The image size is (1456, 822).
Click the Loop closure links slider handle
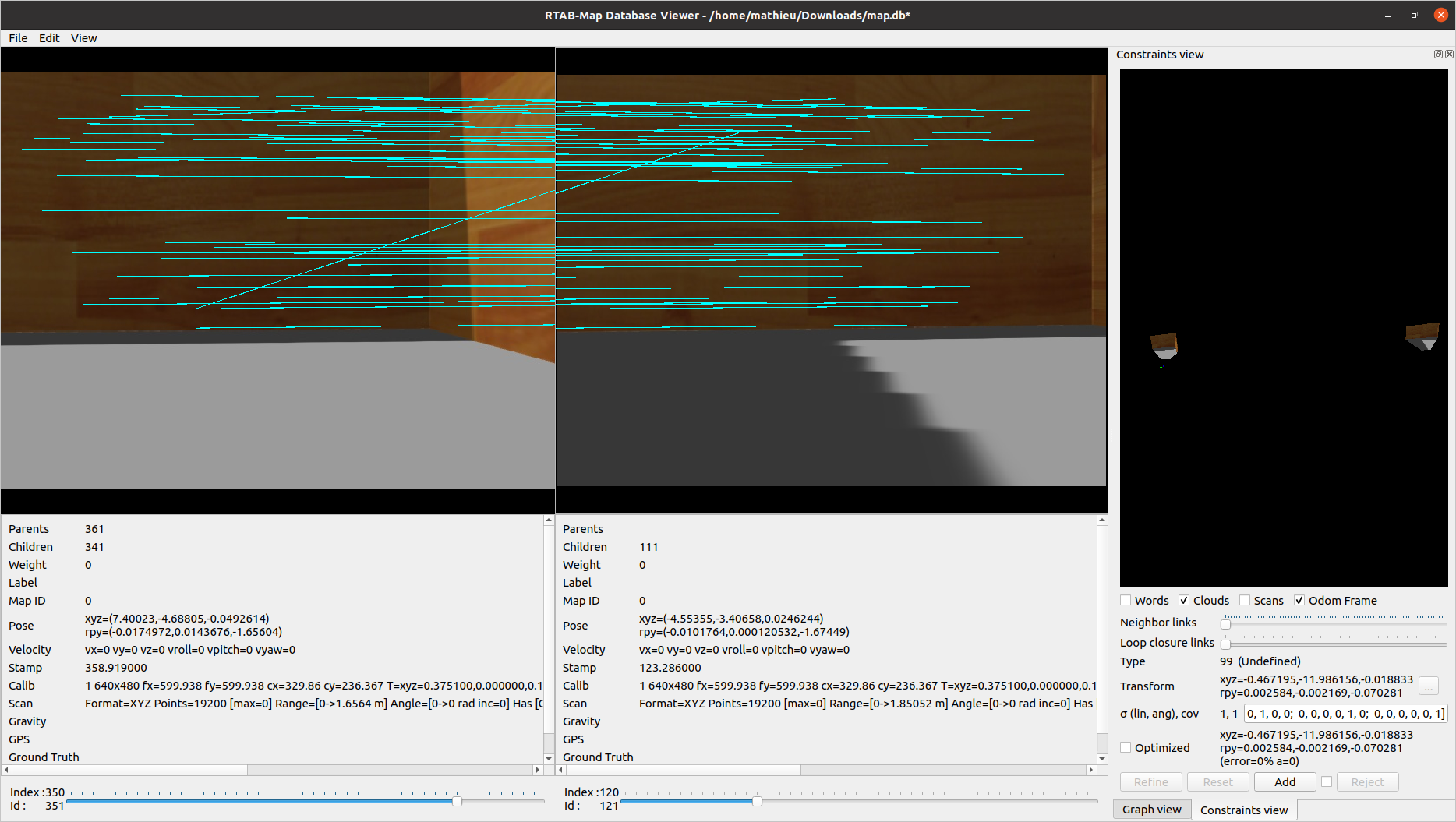tap(1225, 644)
